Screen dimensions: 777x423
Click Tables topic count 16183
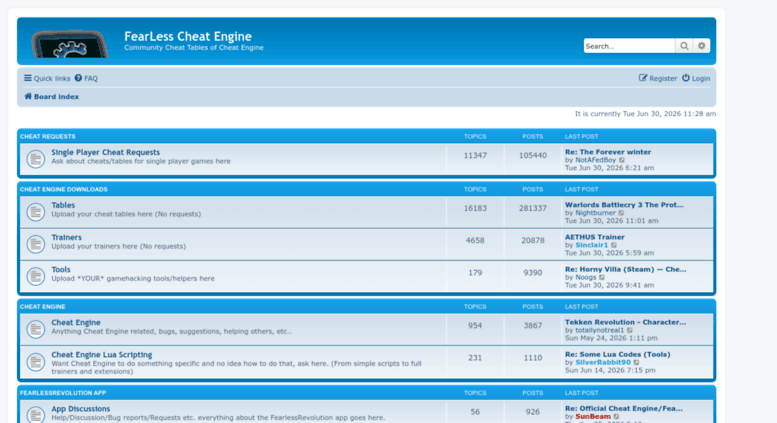pyautogui.click(x=475, y=208)
